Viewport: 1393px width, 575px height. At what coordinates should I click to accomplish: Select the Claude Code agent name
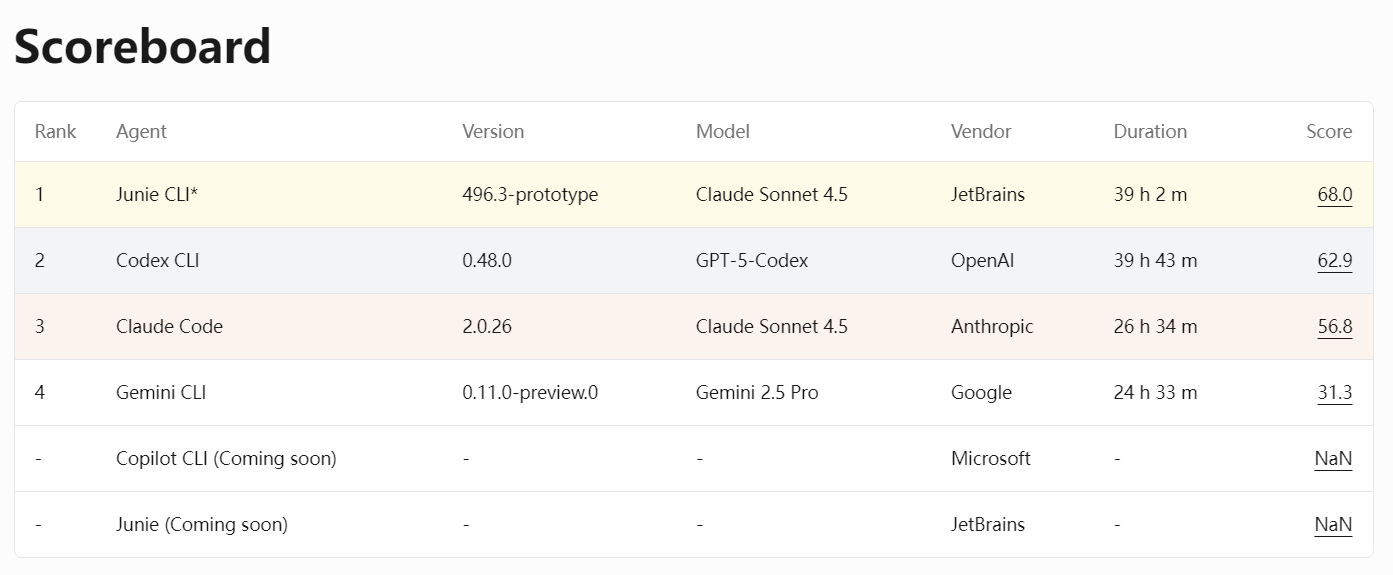169,327
